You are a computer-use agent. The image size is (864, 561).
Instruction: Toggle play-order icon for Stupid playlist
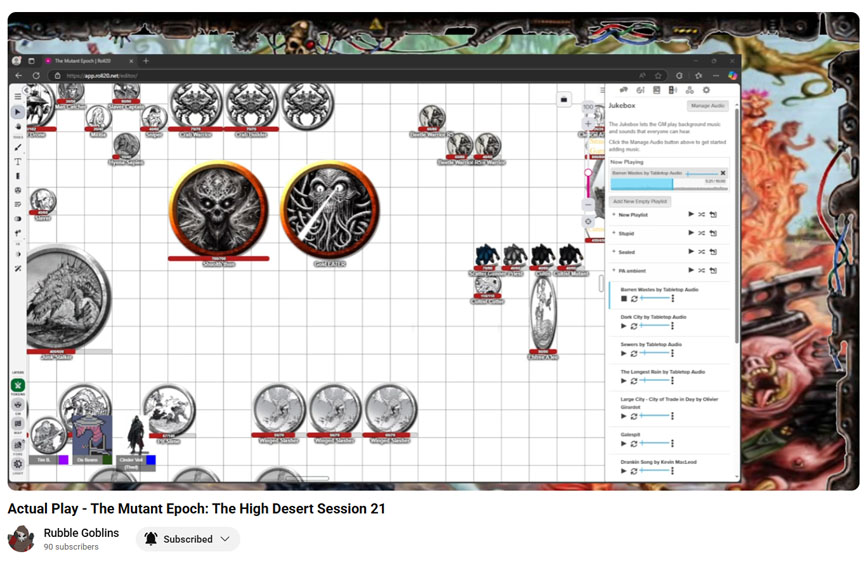714,233
